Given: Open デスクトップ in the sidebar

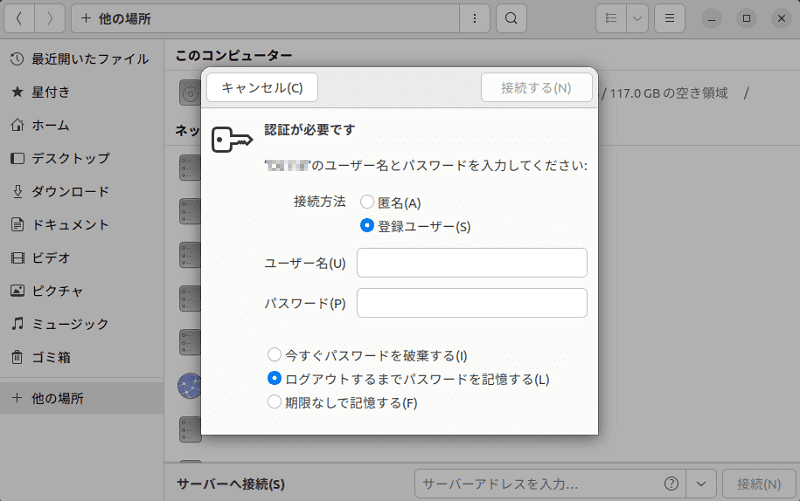Looking at the screenshot, I should 82,158.
